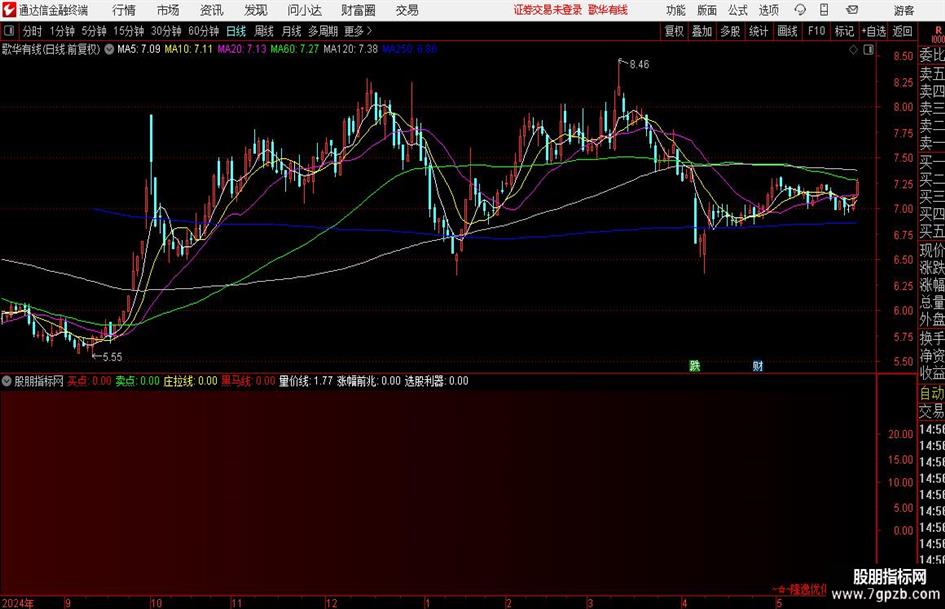This screenshot has height=609, width=945.
Task: Click month 12 on time axis
Action: pyautogui.click(x=331, y=602)
